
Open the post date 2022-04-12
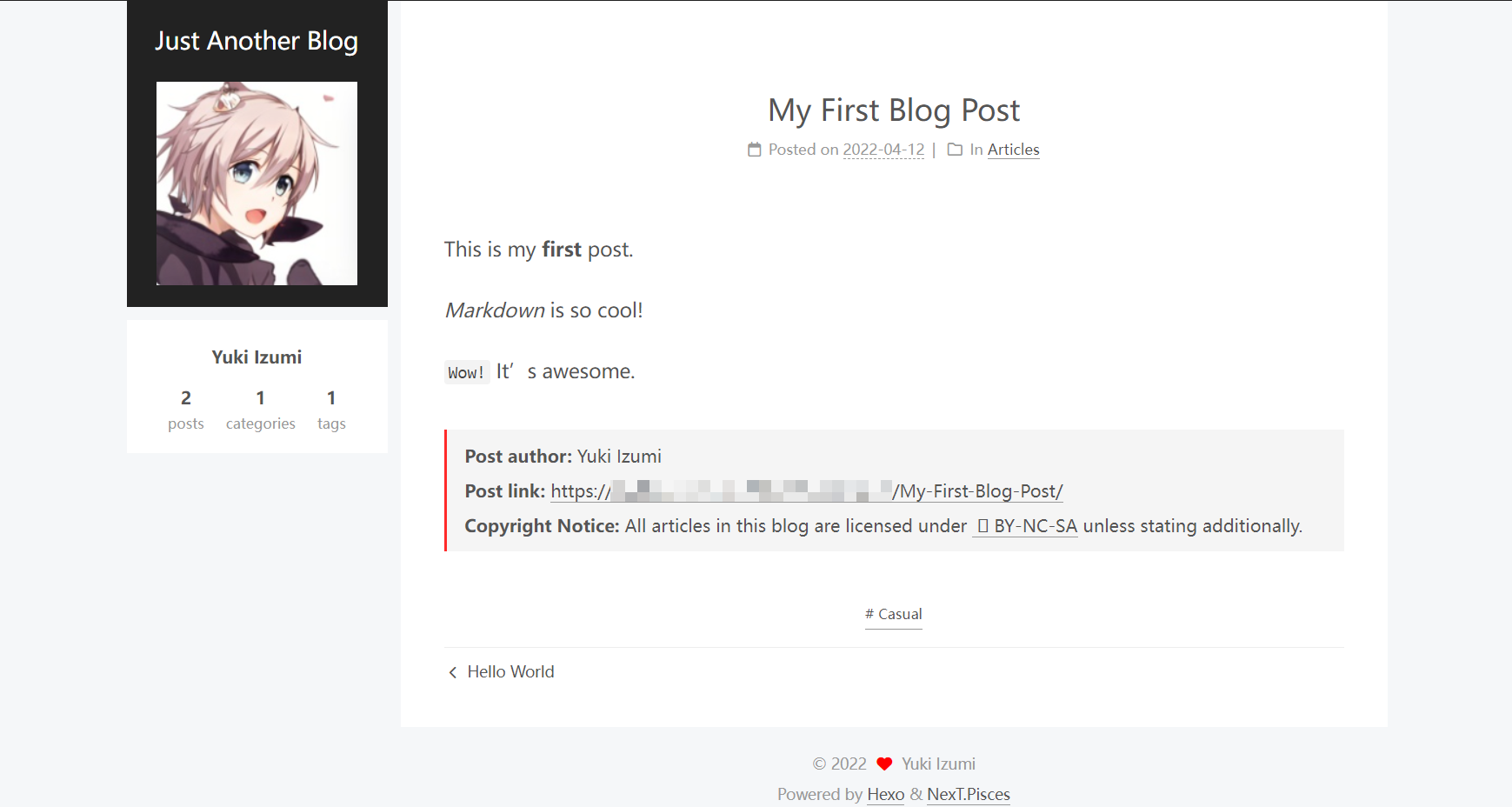click(x=883, y=150)
